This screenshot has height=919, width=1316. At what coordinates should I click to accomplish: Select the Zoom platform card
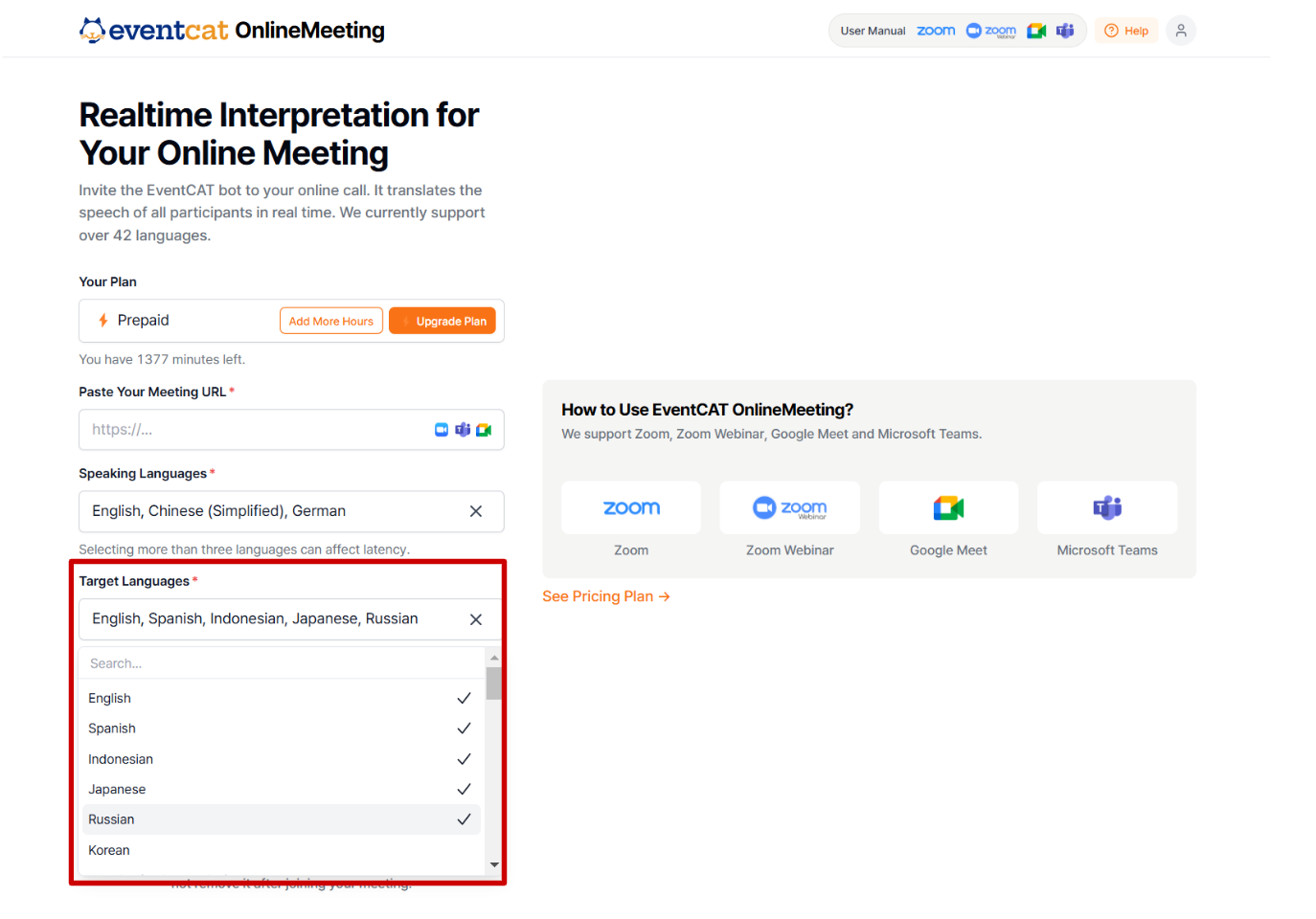point(631,508)
